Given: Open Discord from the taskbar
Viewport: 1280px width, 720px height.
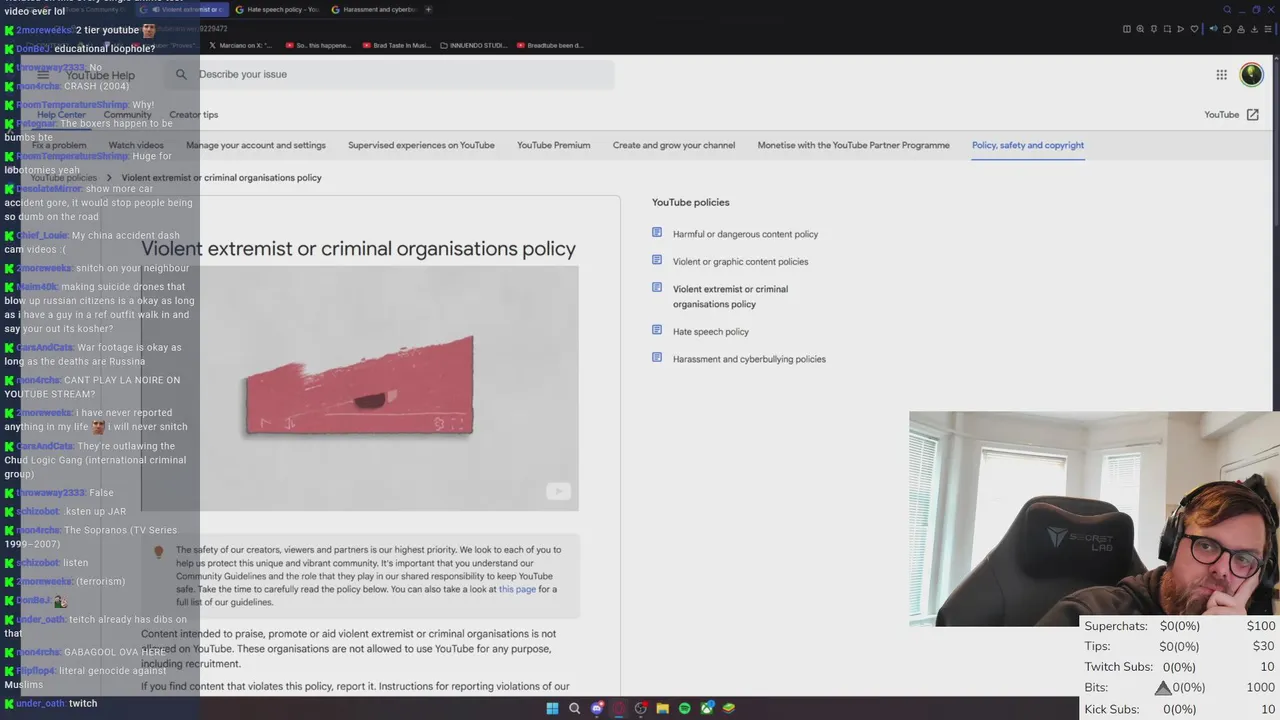Looking at the screenshot, I should (596, 708).
